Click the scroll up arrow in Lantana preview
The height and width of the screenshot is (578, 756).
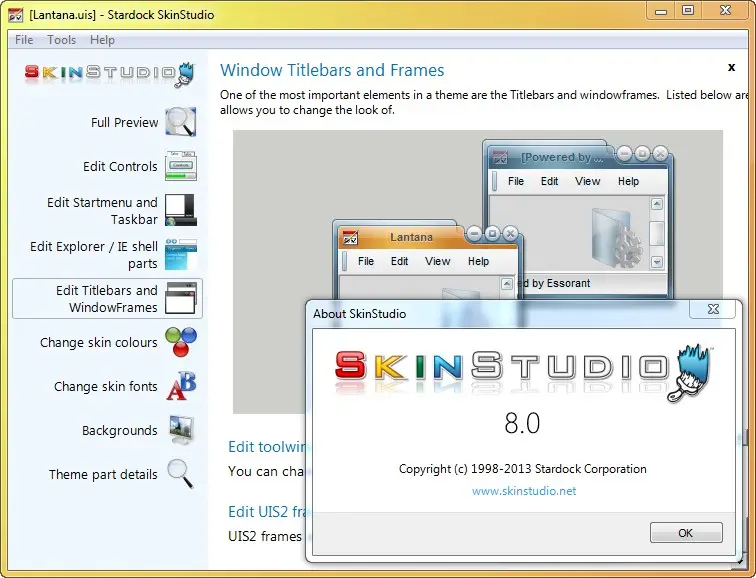coord(506,283)
